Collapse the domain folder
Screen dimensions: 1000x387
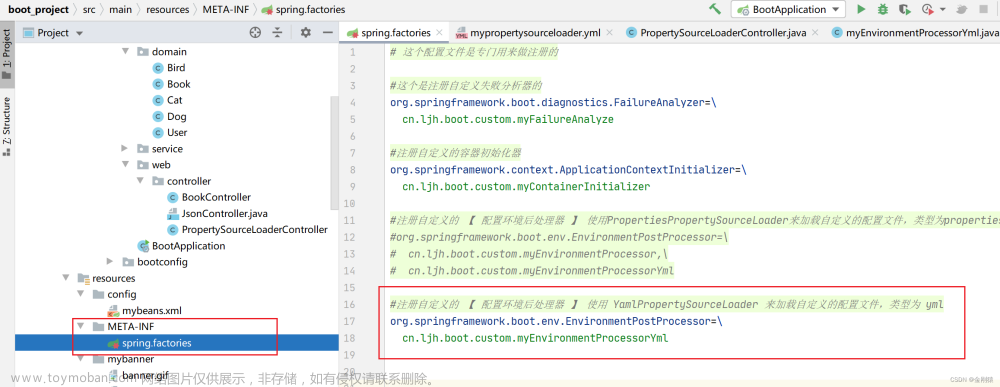click(126, 52)
